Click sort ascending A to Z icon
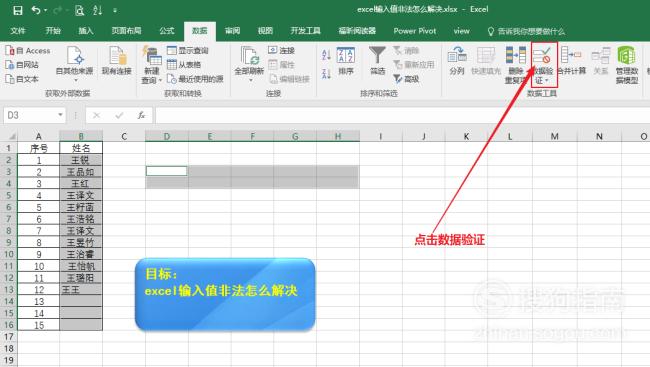650x367 pixels. point(326,54)
